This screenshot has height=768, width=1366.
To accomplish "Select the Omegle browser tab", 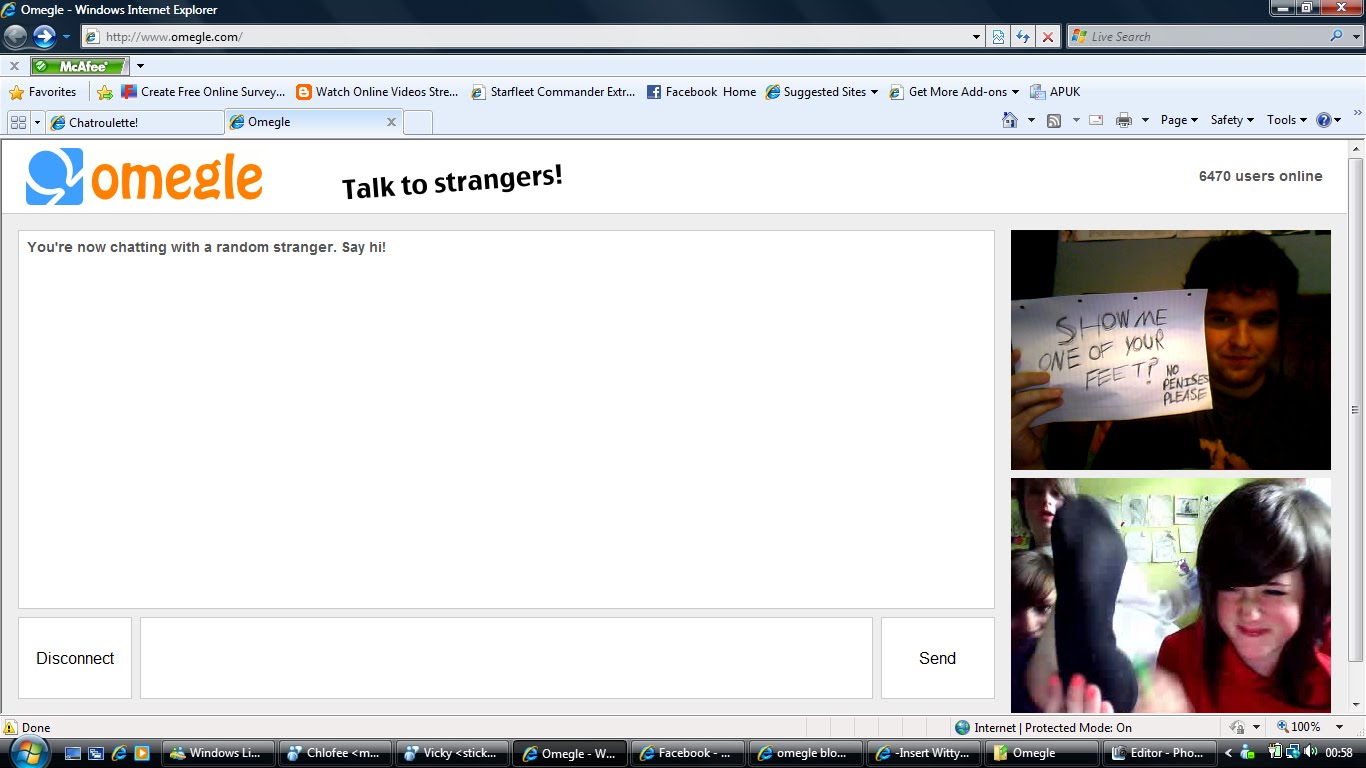I will tap(313, 122).
